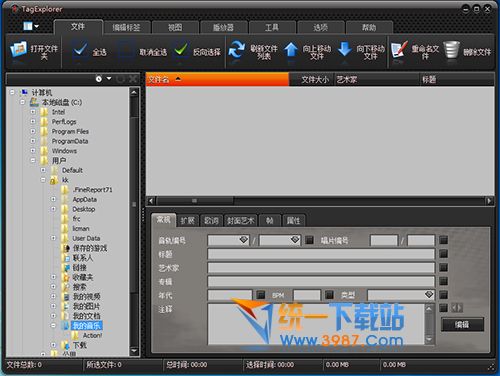Click the delete file trash can icon
This screenshot has width=500, height=376.
[x=452, y=50]
